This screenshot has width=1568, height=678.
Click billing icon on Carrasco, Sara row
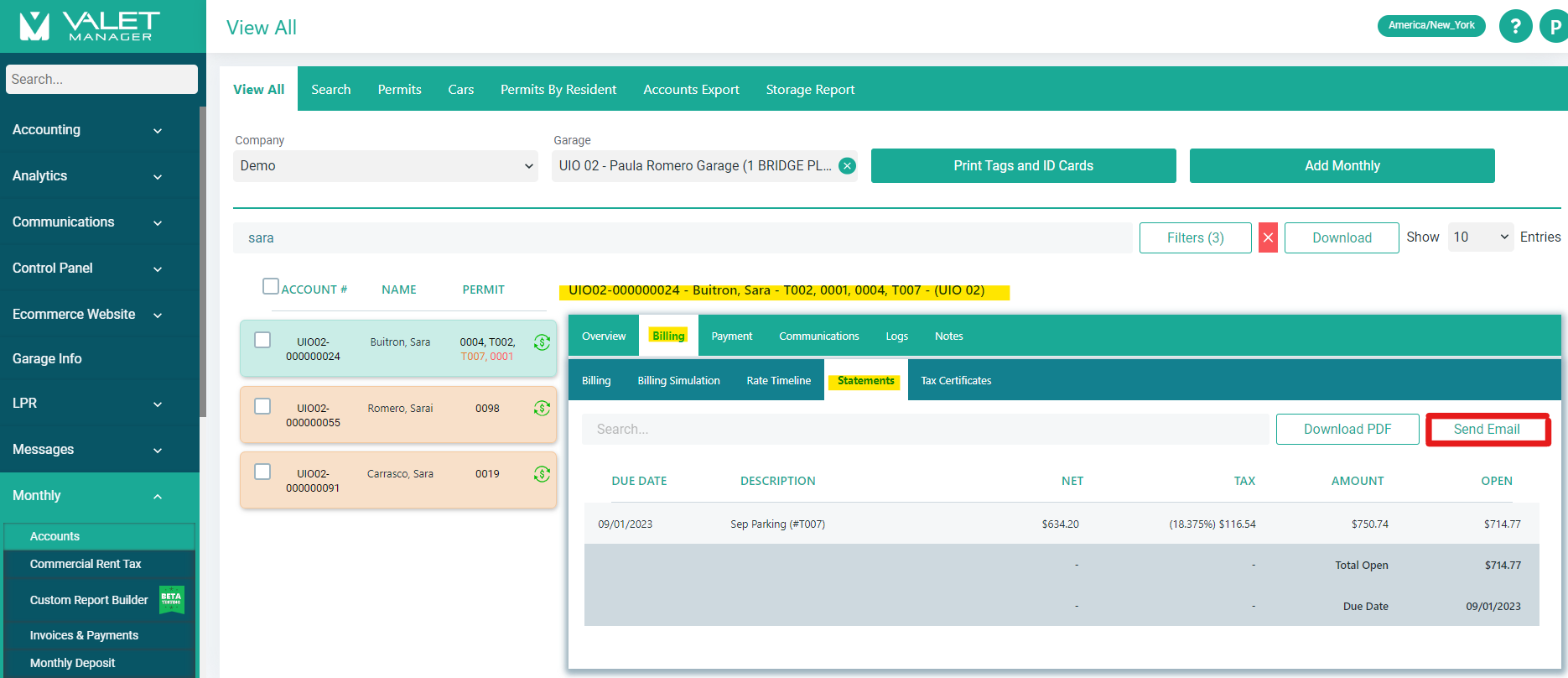542,474
